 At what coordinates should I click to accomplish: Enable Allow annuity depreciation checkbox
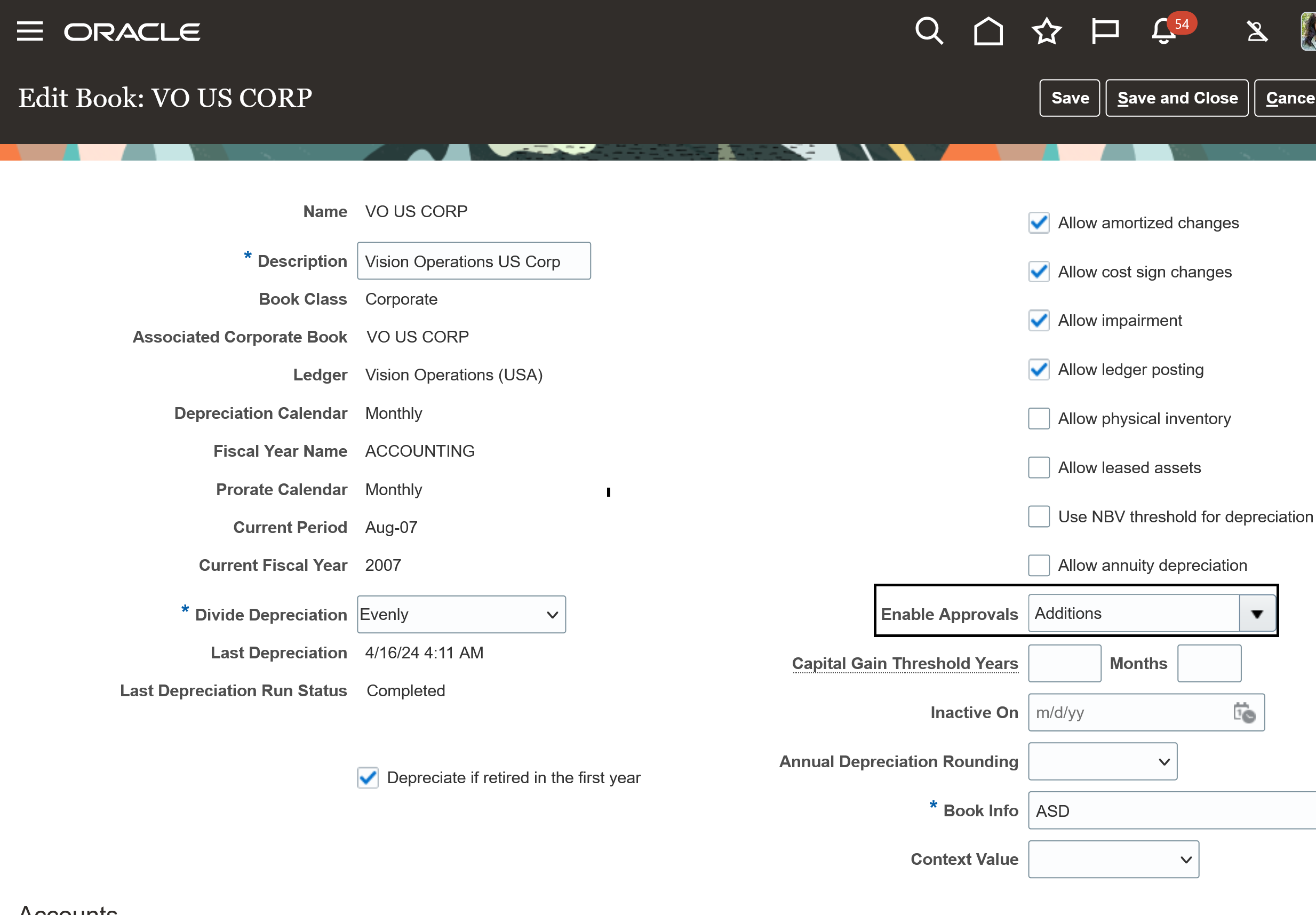coord(1039,566)
